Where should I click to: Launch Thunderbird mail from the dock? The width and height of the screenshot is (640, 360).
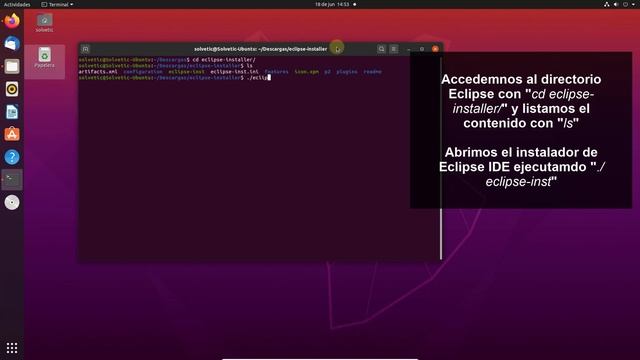12,44
